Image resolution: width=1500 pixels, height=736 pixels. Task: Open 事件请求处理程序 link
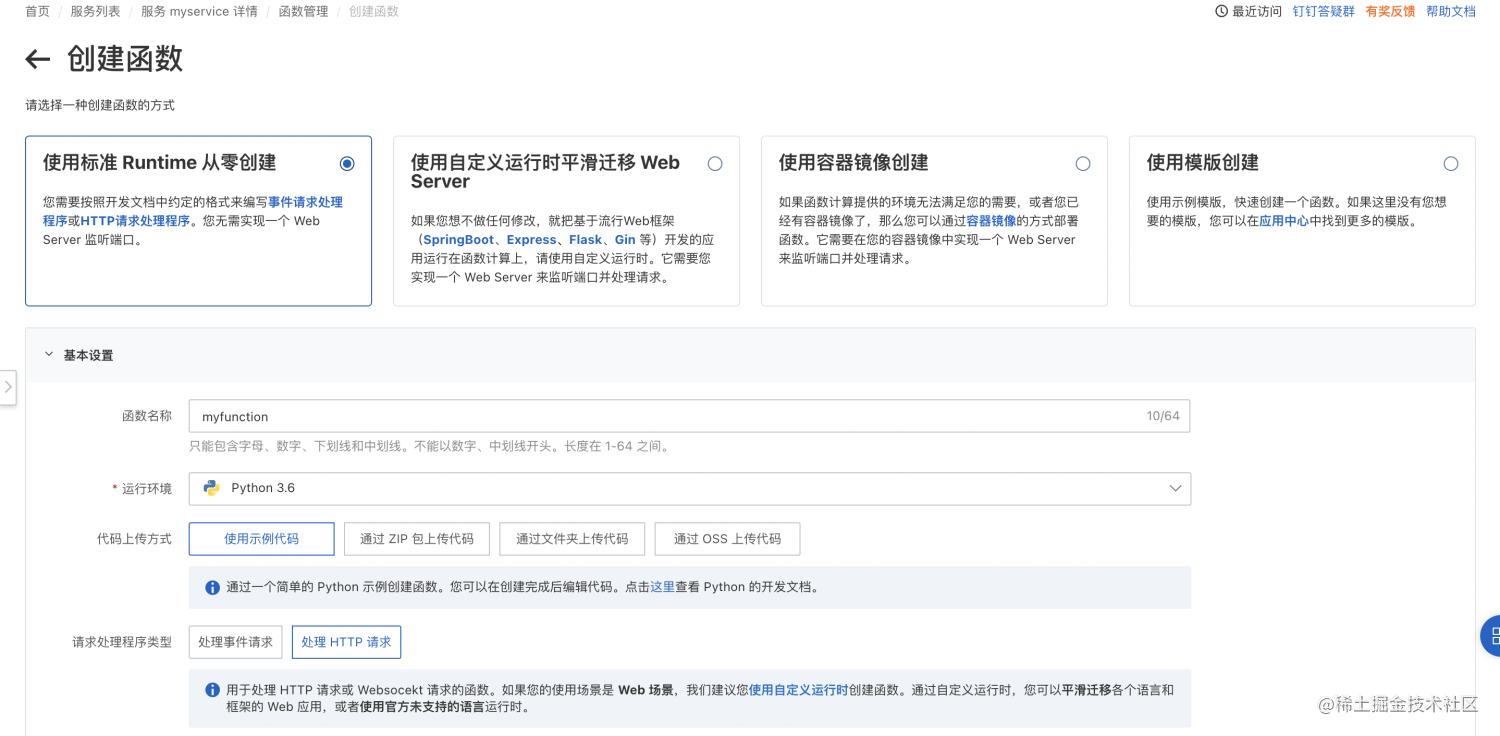305,202
